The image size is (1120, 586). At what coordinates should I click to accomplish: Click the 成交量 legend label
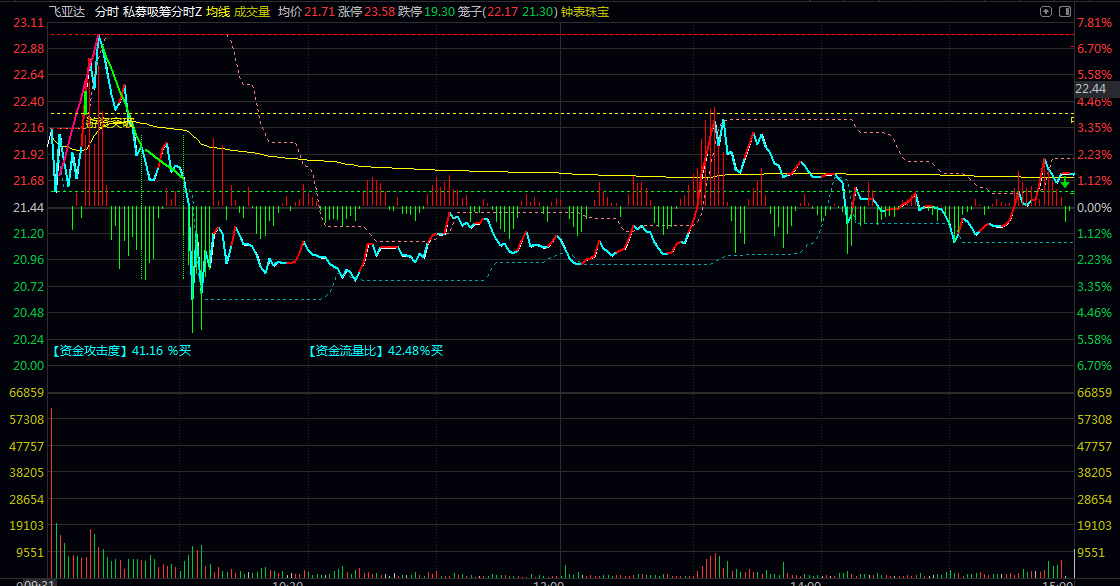point(252,11)
